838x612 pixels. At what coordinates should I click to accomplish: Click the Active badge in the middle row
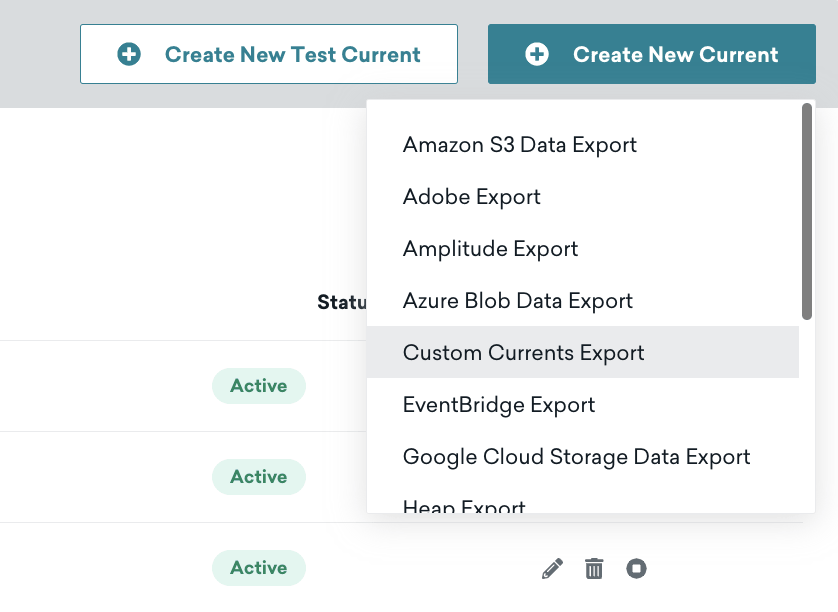(x=258, y=477)
